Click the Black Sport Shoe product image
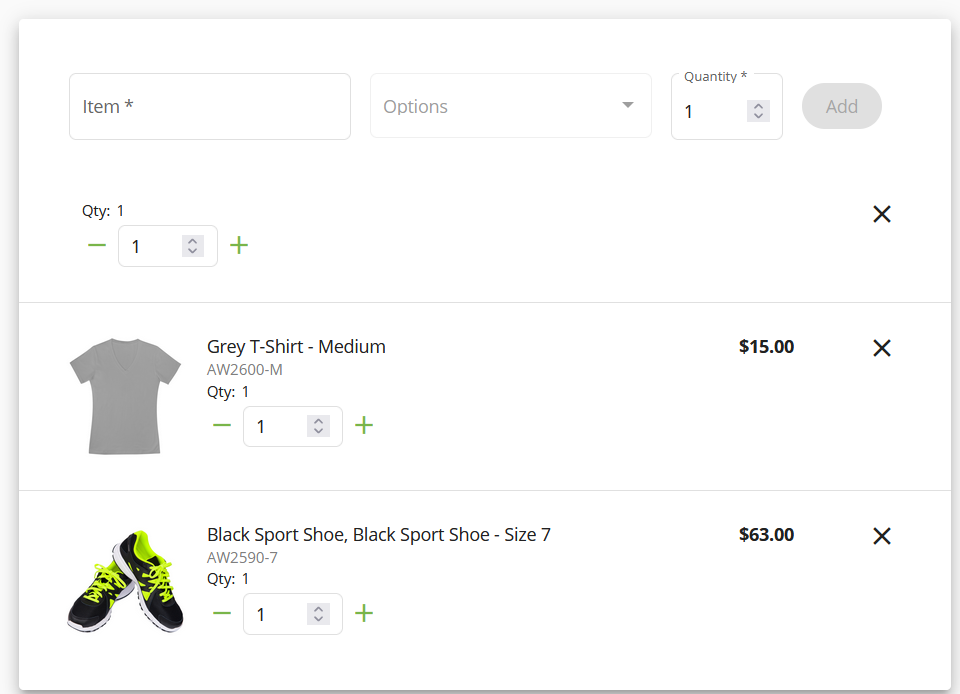The image size is (960, 694). click(x=125, y=582)
